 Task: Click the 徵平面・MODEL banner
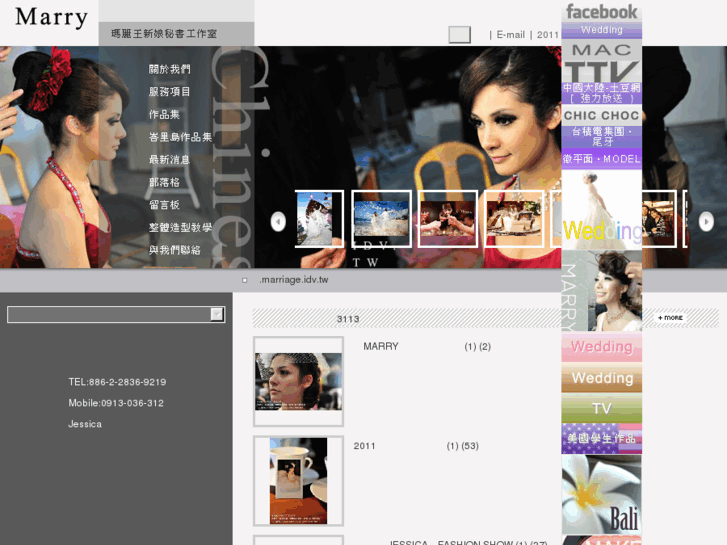[x=601, y=159]
